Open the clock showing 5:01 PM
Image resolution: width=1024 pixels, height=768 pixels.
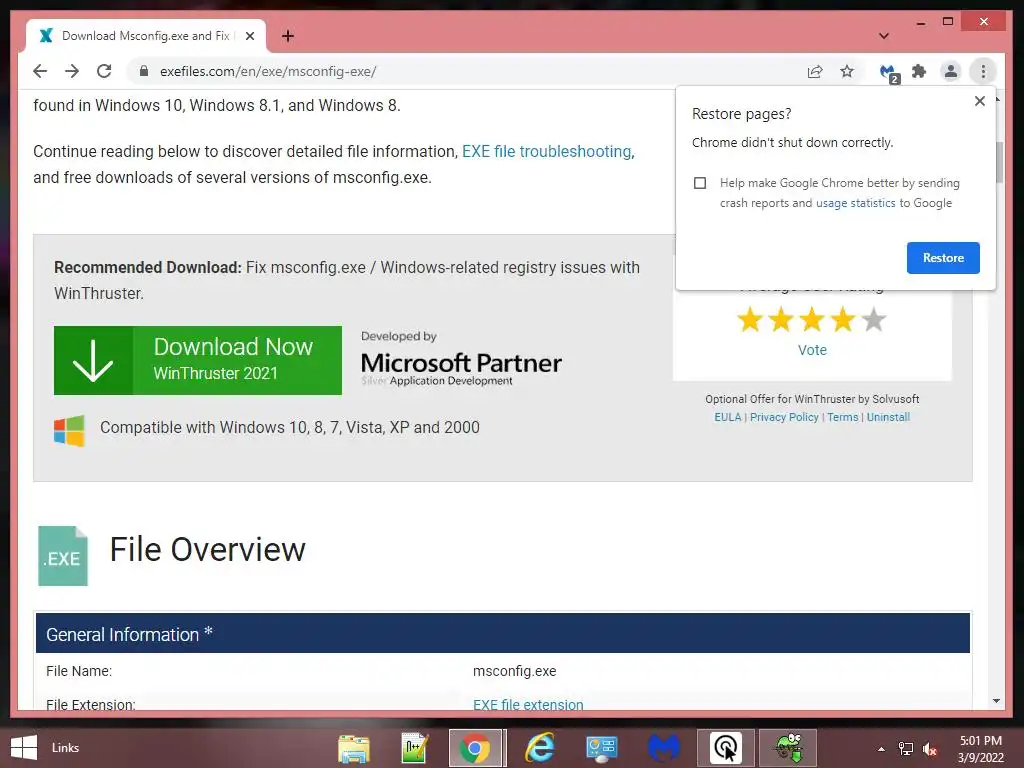[x=980, y=749]
